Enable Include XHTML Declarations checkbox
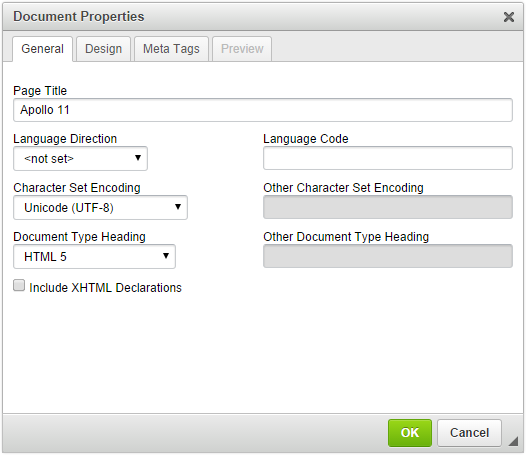Viewport: 526px width, 456px height. pyautogui.click(x=19, y=286)
